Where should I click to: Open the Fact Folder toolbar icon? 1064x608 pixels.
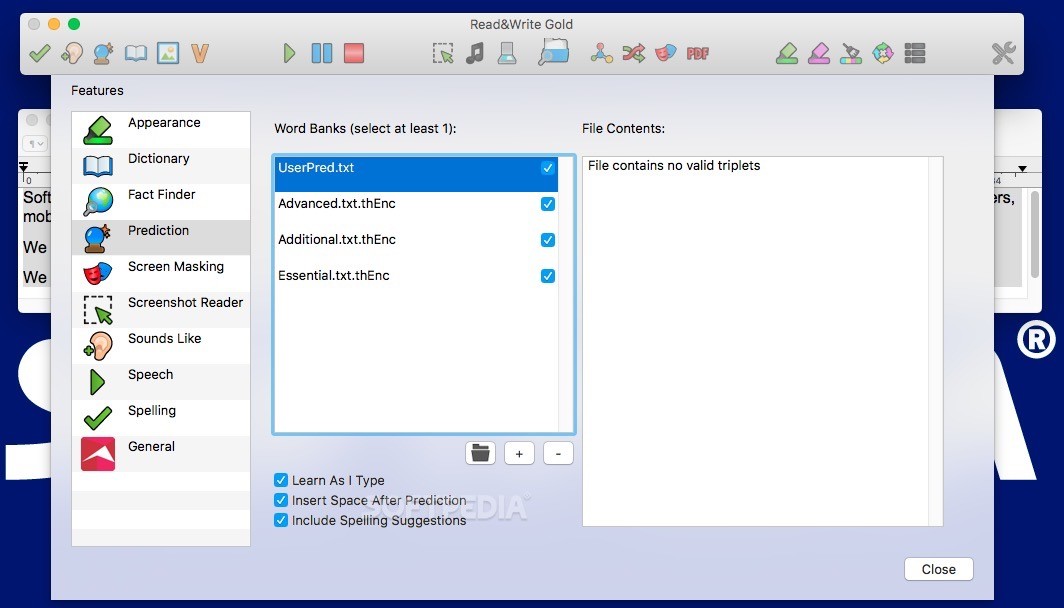click(x=554, y=52)
